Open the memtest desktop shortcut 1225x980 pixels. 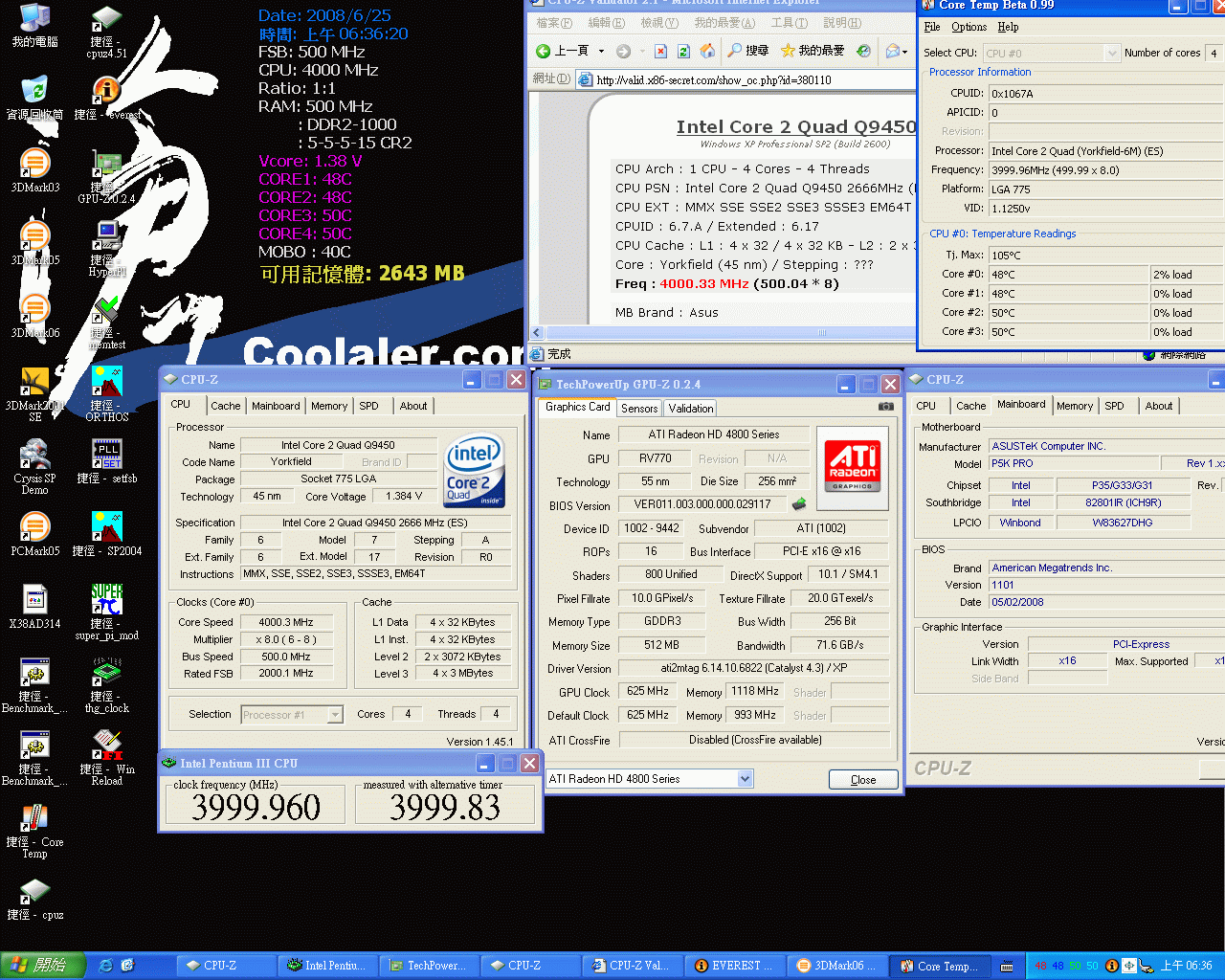(106, 322)
